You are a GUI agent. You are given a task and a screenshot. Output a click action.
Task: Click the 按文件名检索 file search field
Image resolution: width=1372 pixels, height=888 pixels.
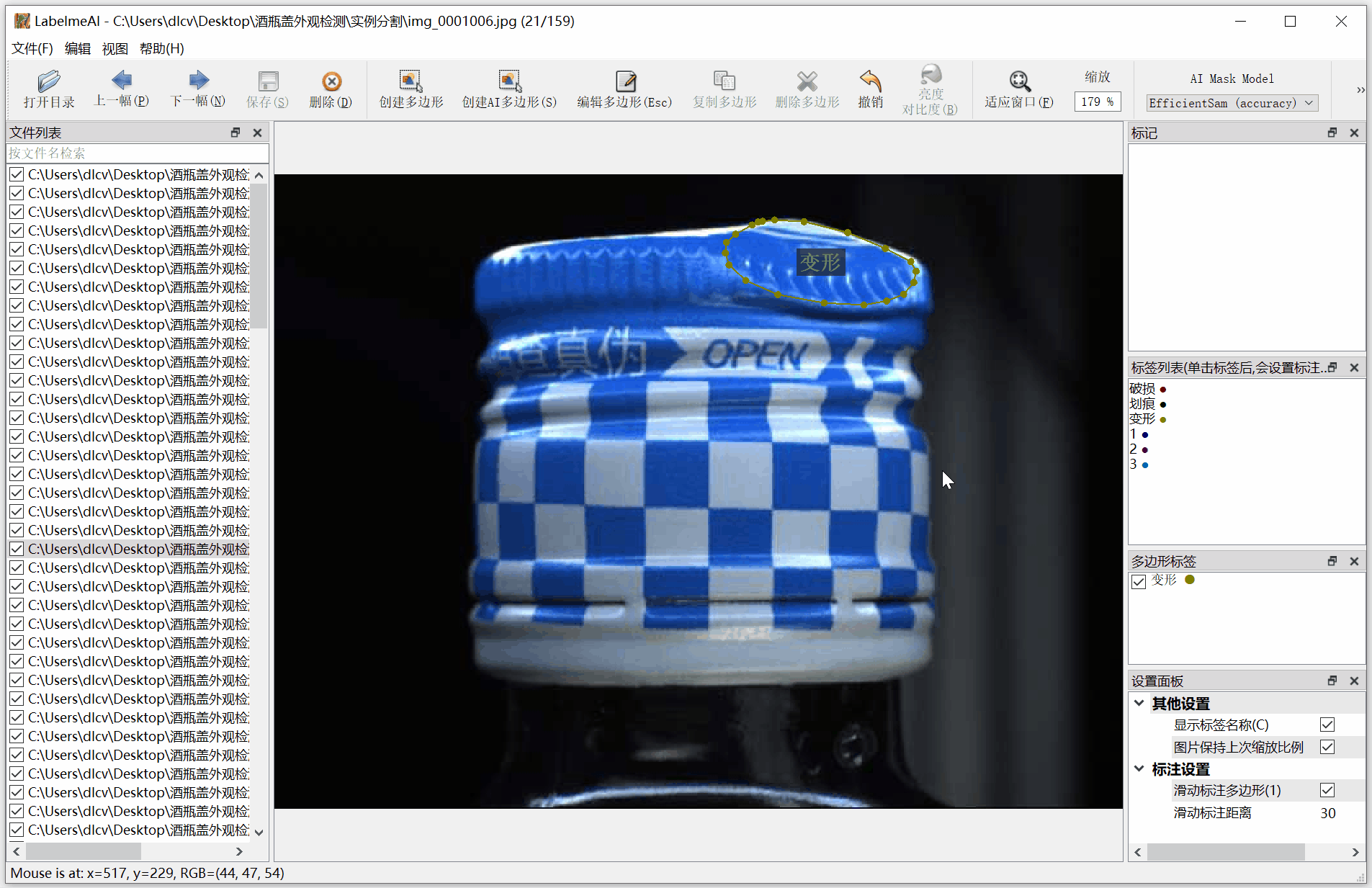[138, 153]
